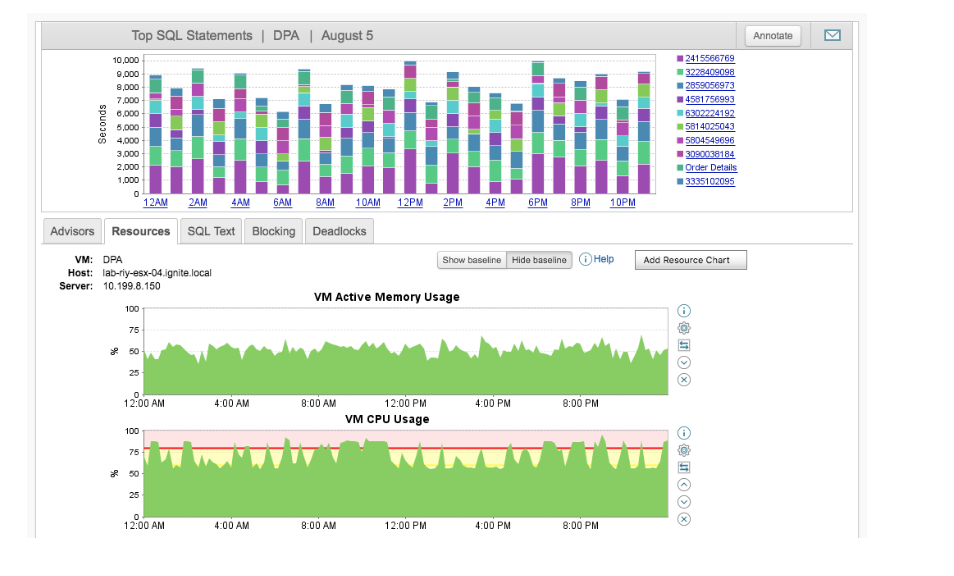This screenshot has height=576, width=954.
Task: Open info for VM CPU Usage chart
Action: (684, 433)
